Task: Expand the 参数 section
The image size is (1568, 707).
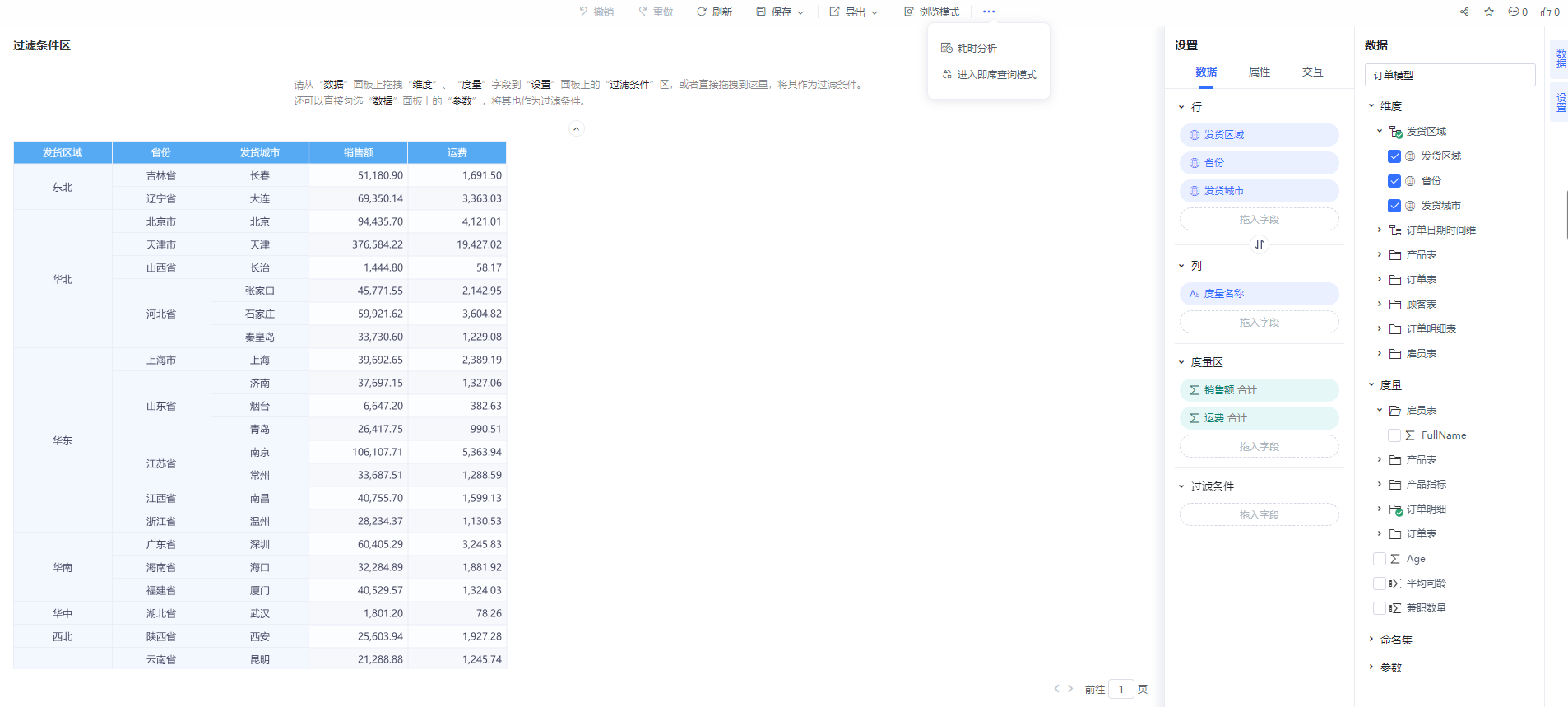Action: point(1371,667)
